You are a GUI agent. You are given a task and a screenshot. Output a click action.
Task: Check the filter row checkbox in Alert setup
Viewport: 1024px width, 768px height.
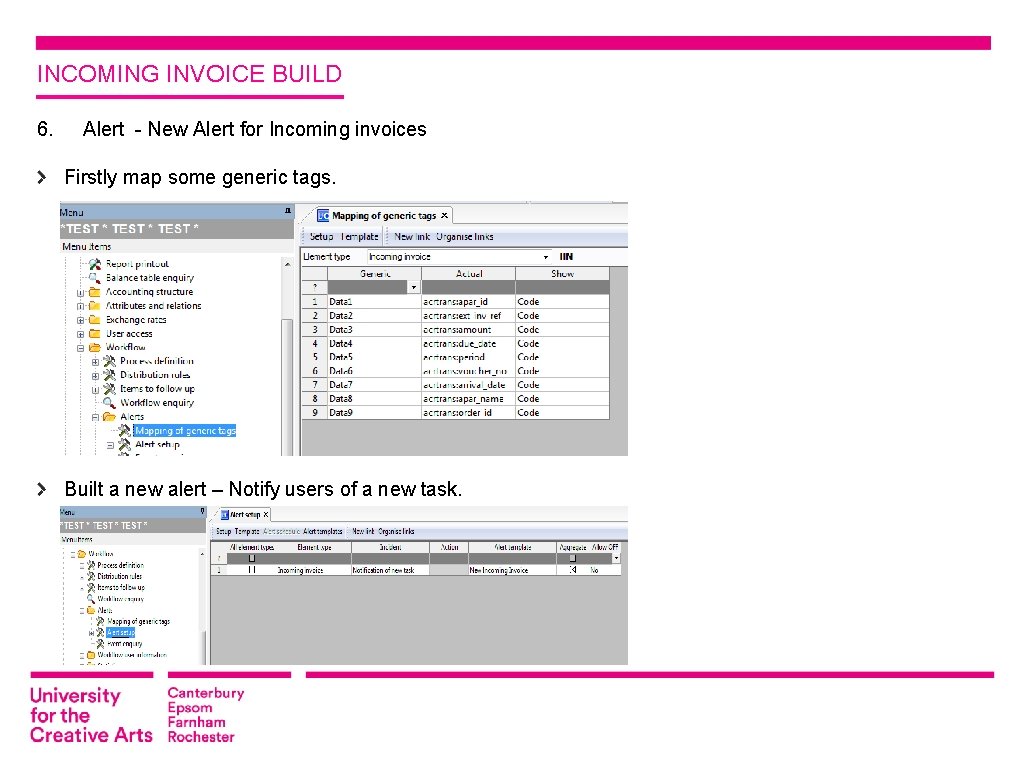[251, 556]
